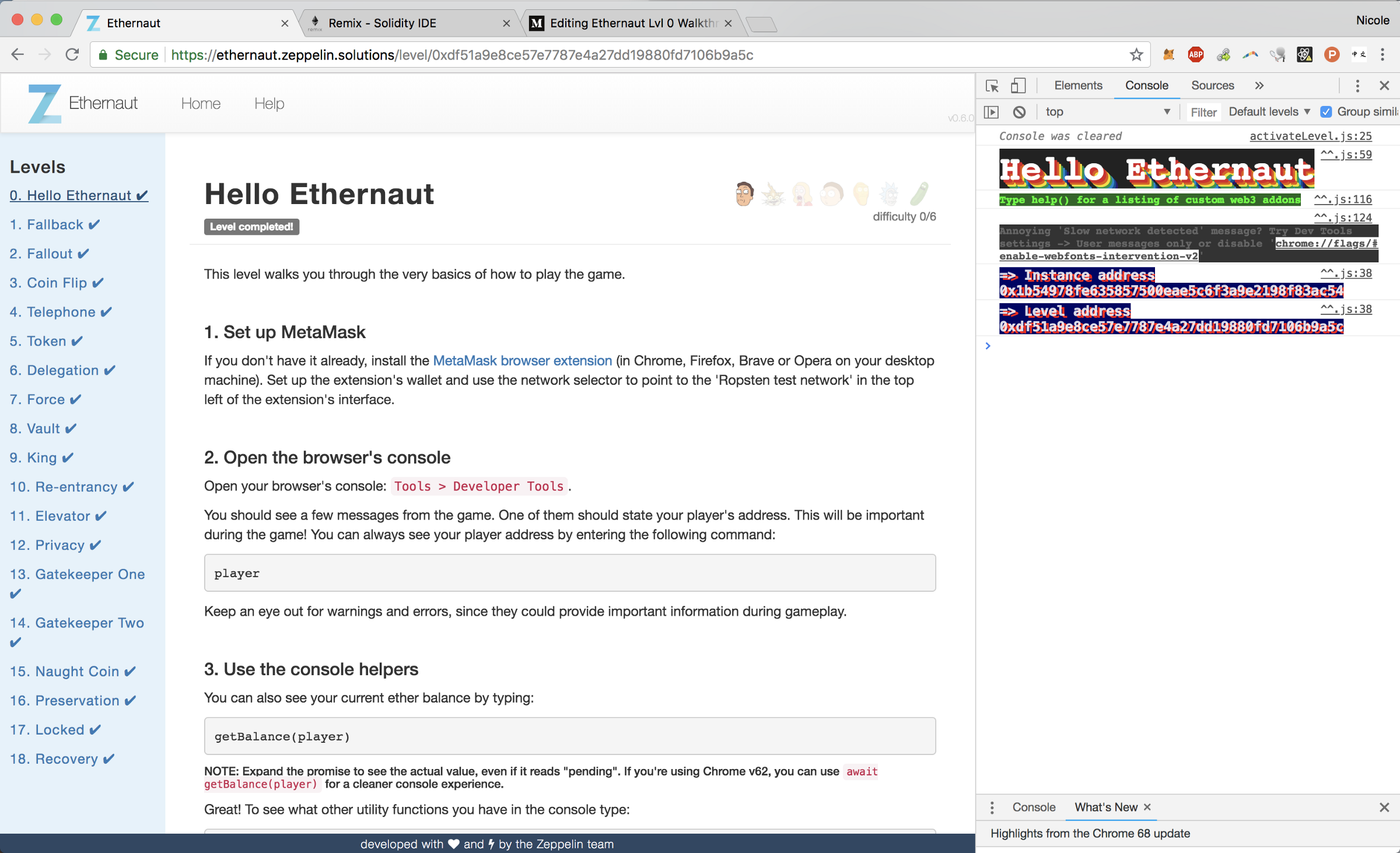Click the clear console icon
Image resolution: width=1400 pixels, height=853 pixels.
pyautogui.click(x=1019, y=112)
